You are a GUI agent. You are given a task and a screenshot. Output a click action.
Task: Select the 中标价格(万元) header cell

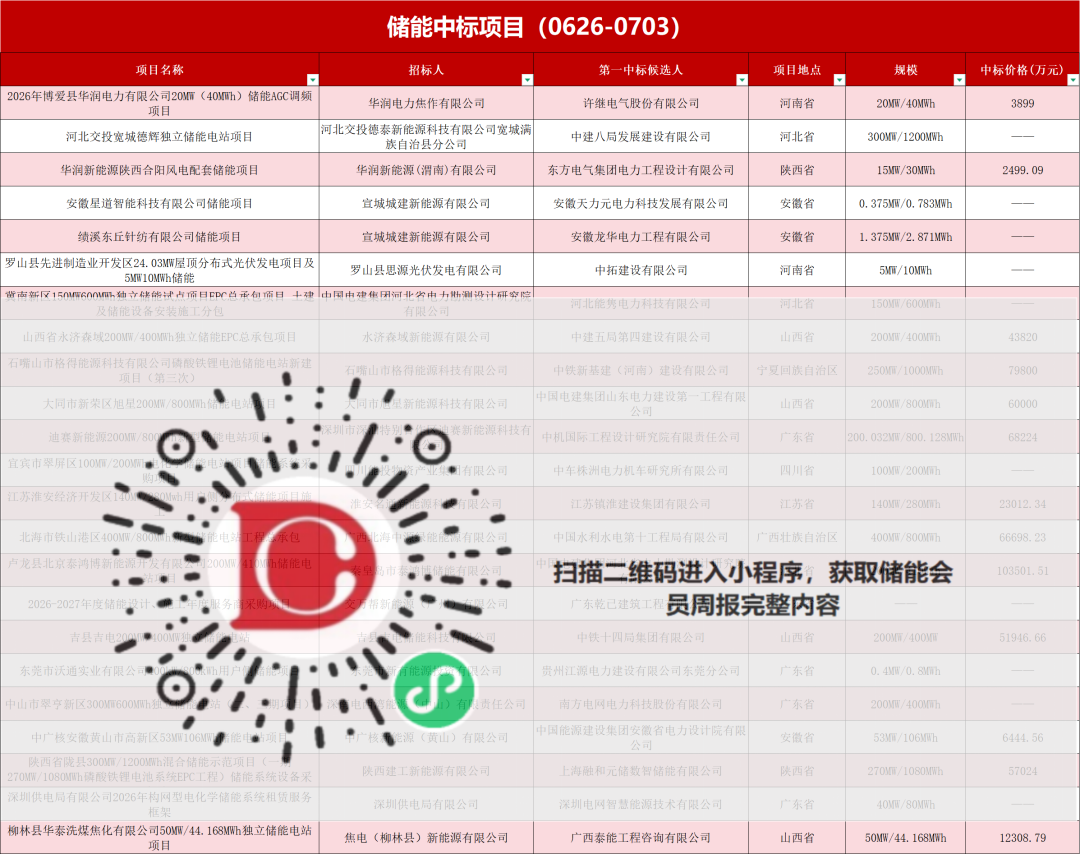1022,70
